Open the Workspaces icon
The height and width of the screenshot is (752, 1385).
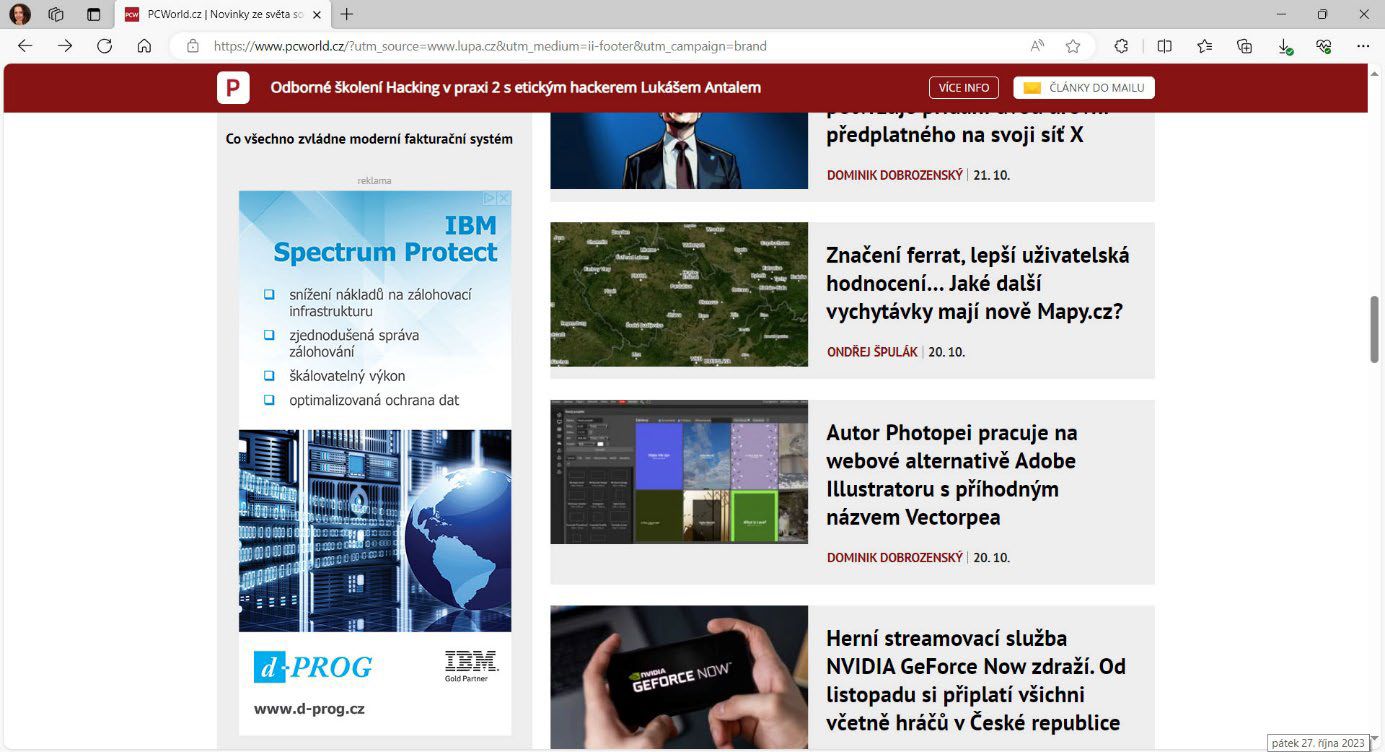point(57,14)
